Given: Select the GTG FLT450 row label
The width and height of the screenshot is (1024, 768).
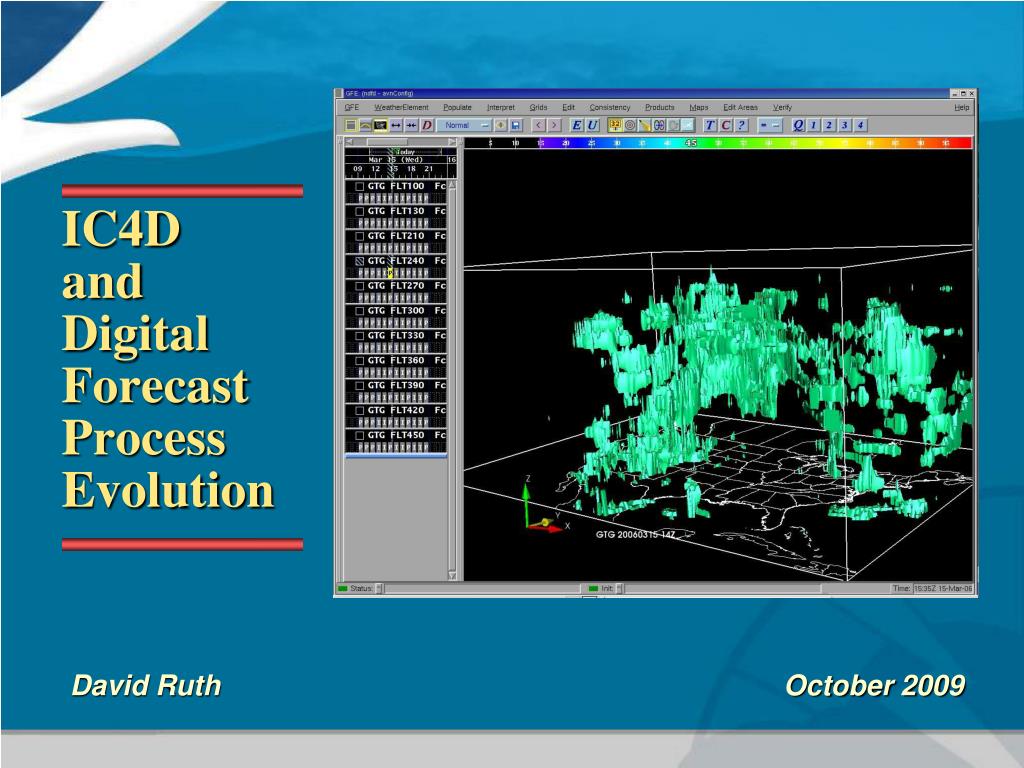Looking at the screenshot, I should click(x=396, y=435).
